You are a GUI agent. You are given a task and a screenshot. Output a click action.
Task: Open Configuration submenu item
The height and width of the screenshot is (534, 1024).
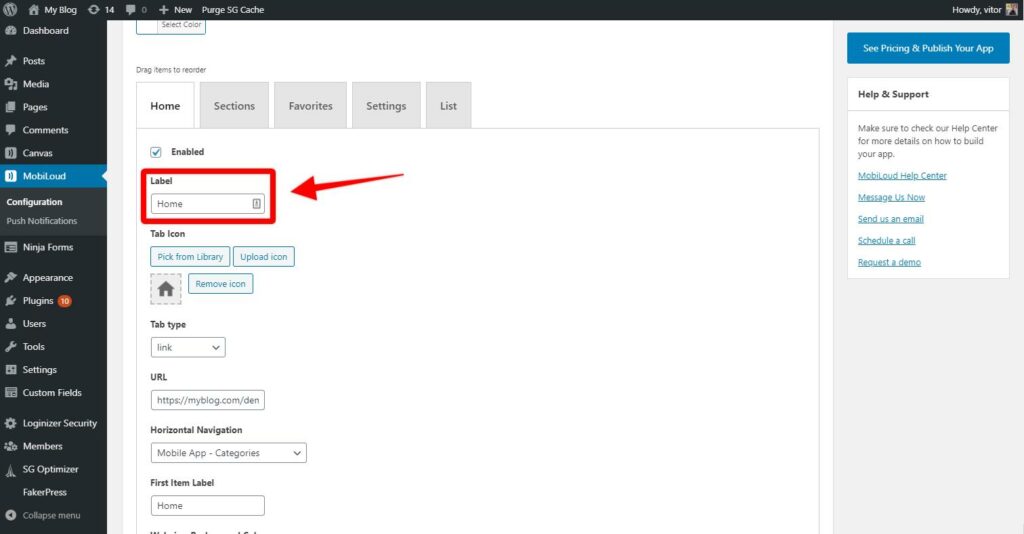[x=35, y=202]
